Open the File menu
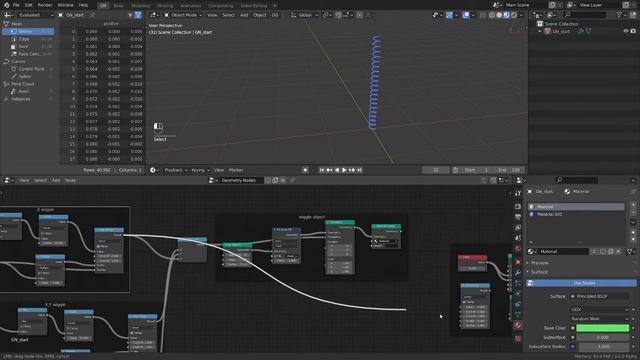Screen dimensions: 640x360 click(16, 5)
